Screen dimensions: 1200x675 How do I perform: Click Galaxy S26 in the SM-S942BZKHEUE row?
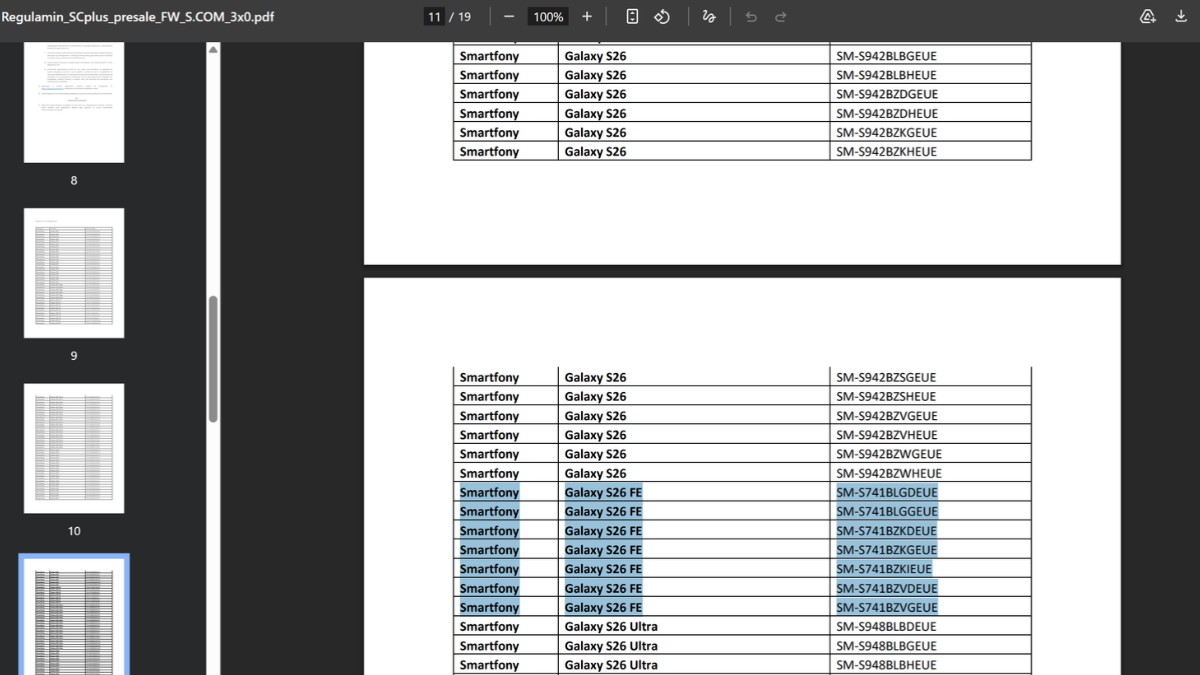click(x=595, y=151)
